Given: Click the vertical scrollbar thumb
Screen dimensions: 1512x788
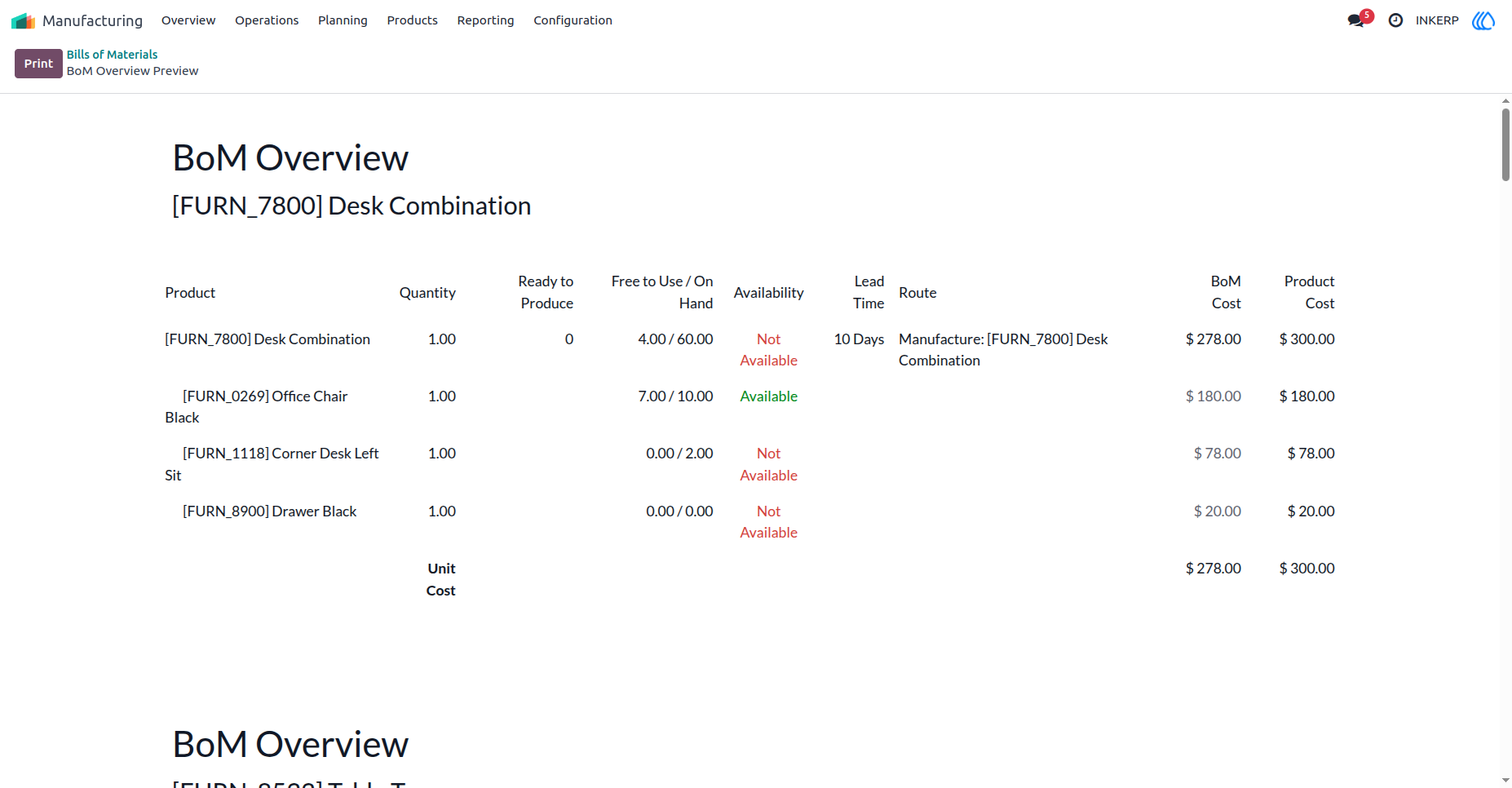Looking at the screenshot, I should [x=1505, y=144].
